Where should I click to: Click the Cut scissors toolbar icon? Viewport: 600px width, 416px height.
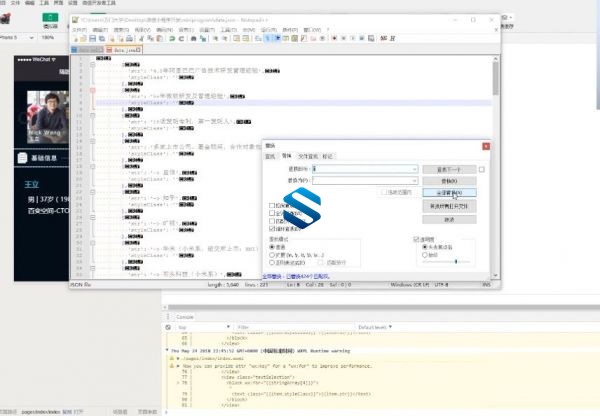pyautogui.click(x=141, y=38)
